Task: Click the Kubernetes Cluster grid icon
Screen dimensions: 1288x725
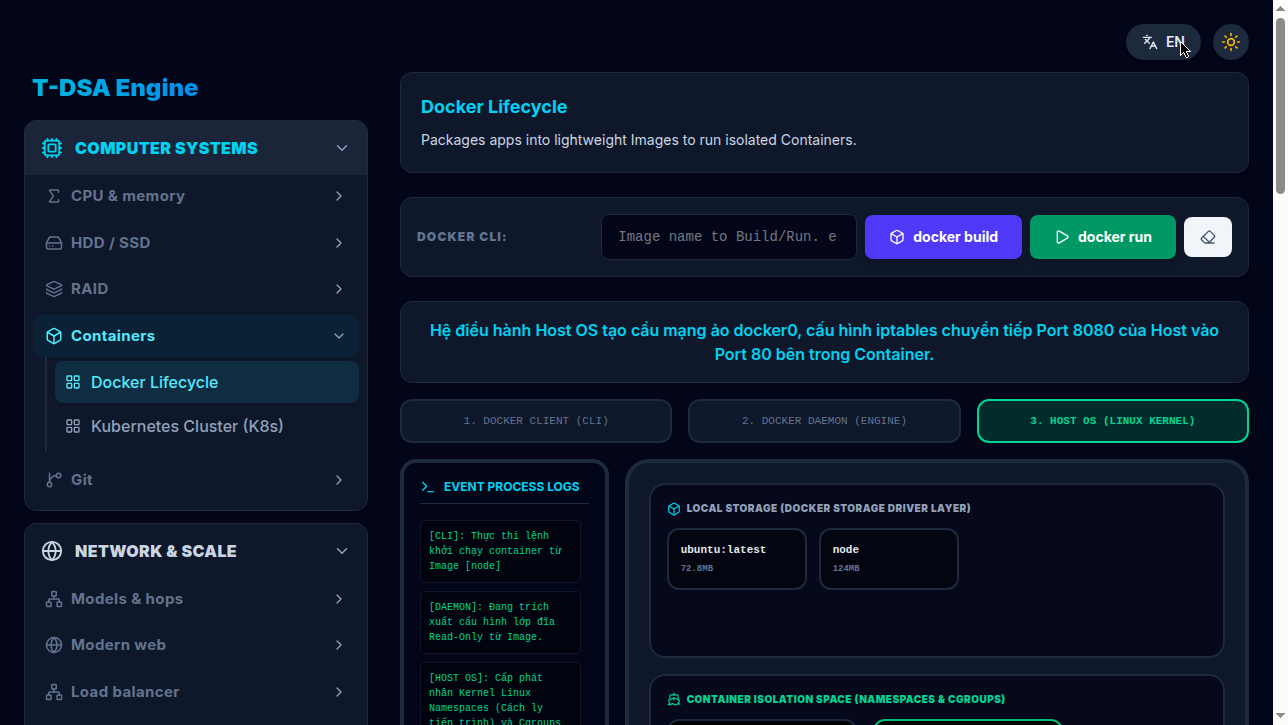Action: (73, 426)
